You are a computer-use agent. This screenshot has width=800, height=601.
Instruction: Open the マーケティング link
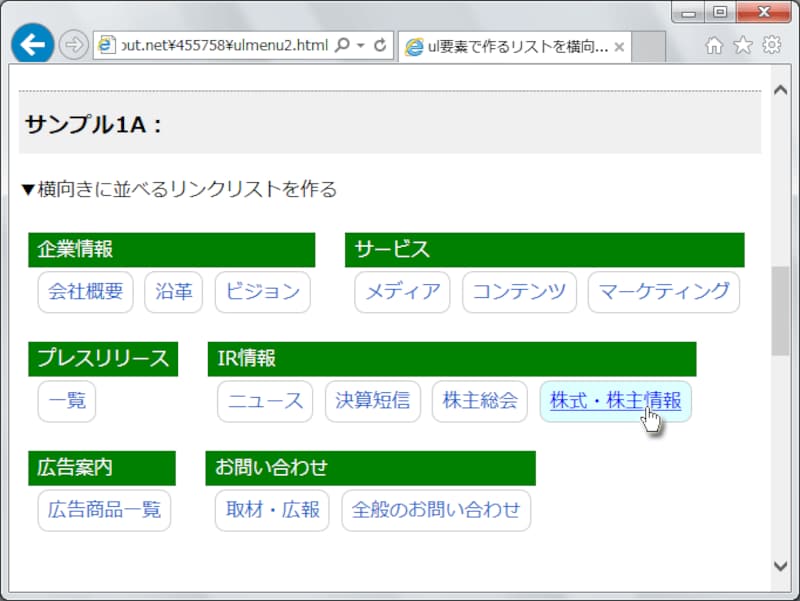[663, 291]
